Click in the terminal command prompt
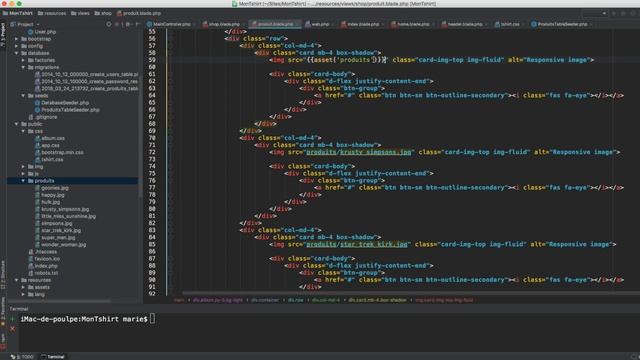 [153, 319]
